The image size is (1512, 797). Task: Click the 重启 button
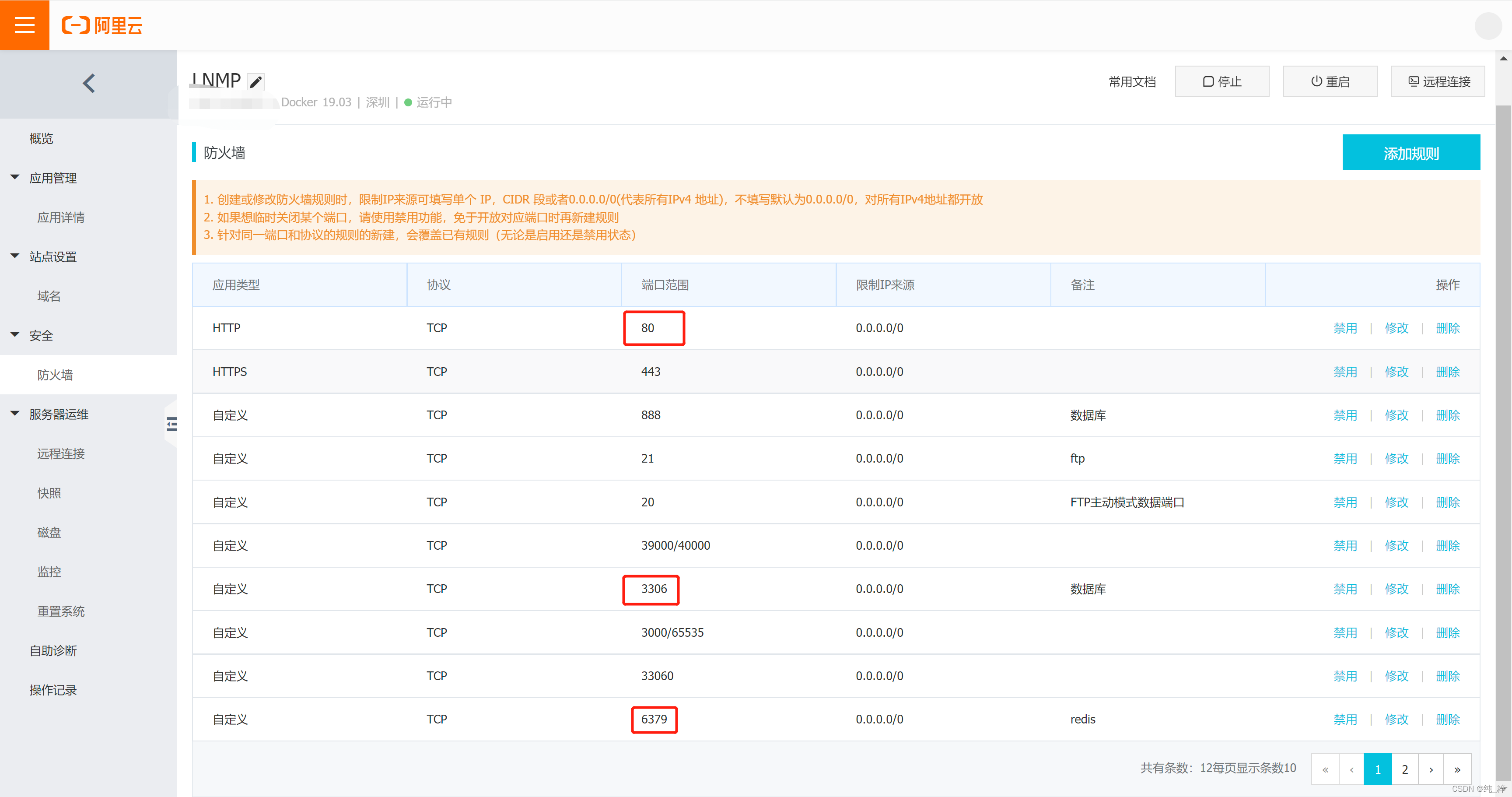(x=1330, y=81)
